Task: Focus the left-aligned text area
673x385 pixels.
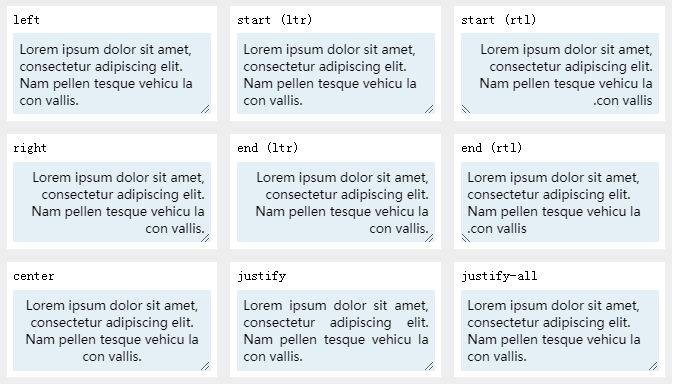Action: point(112,73)
